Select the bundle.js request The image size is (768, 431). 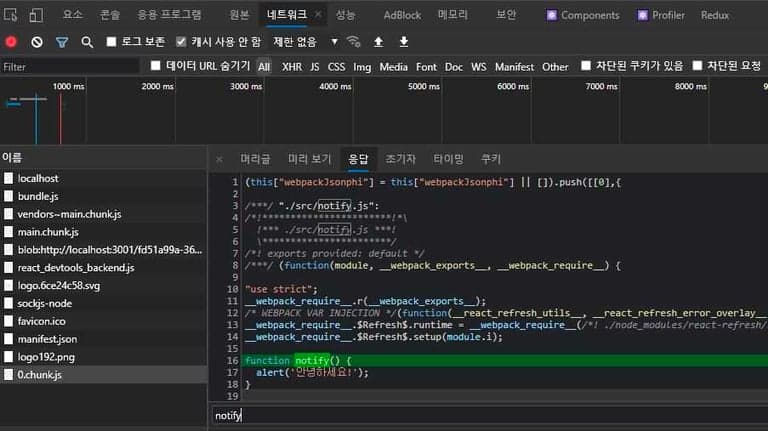[38, 196]
